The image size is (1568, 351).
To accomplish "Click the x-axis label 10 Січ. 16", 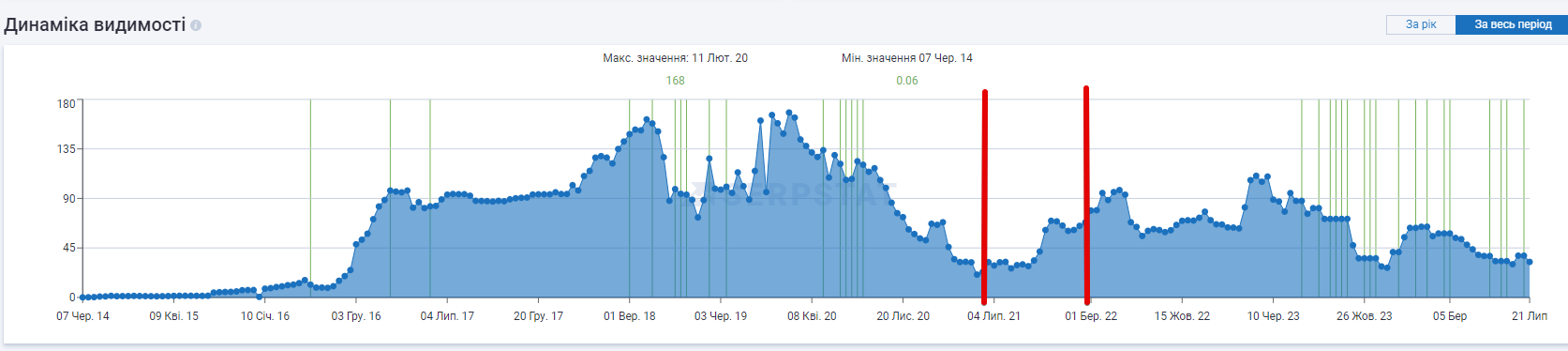I will (x=265, y=316).
